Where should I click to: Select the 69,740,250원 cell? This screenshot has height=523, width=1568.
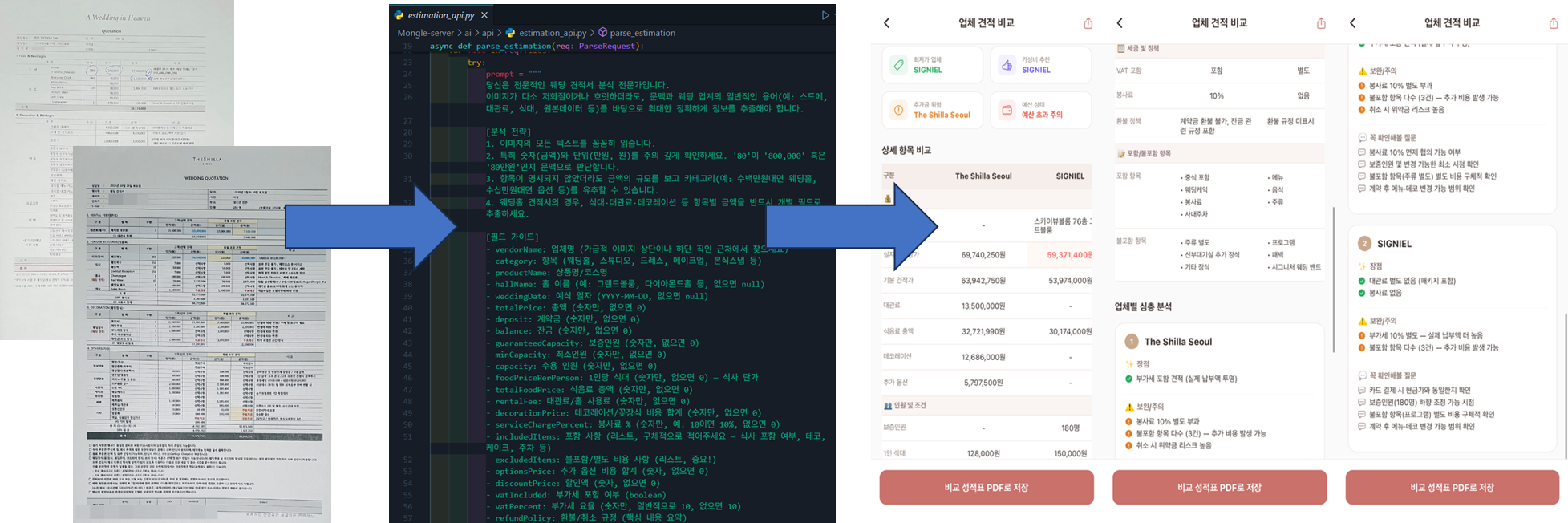point(983,255)
